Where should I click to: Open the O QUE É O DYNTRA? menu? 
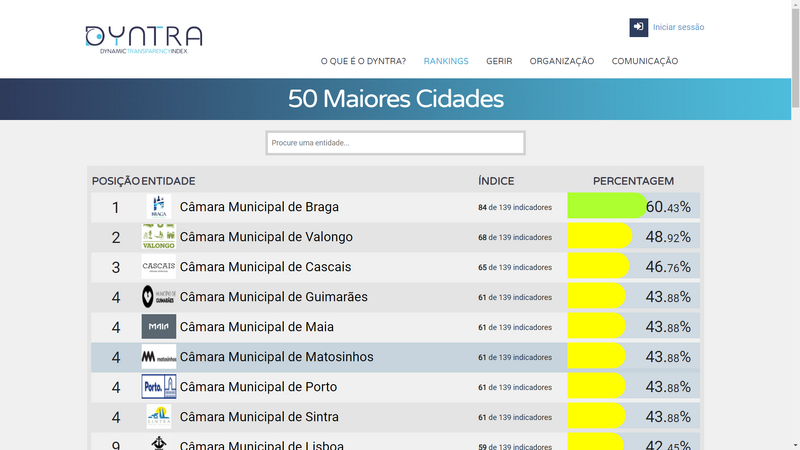tap(363, 61)
